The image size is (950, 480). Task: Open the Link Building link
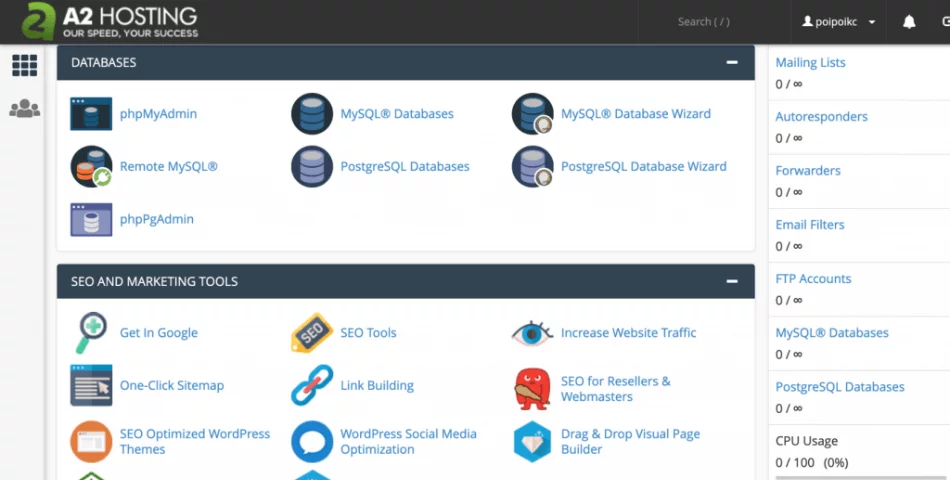(377, 385)
